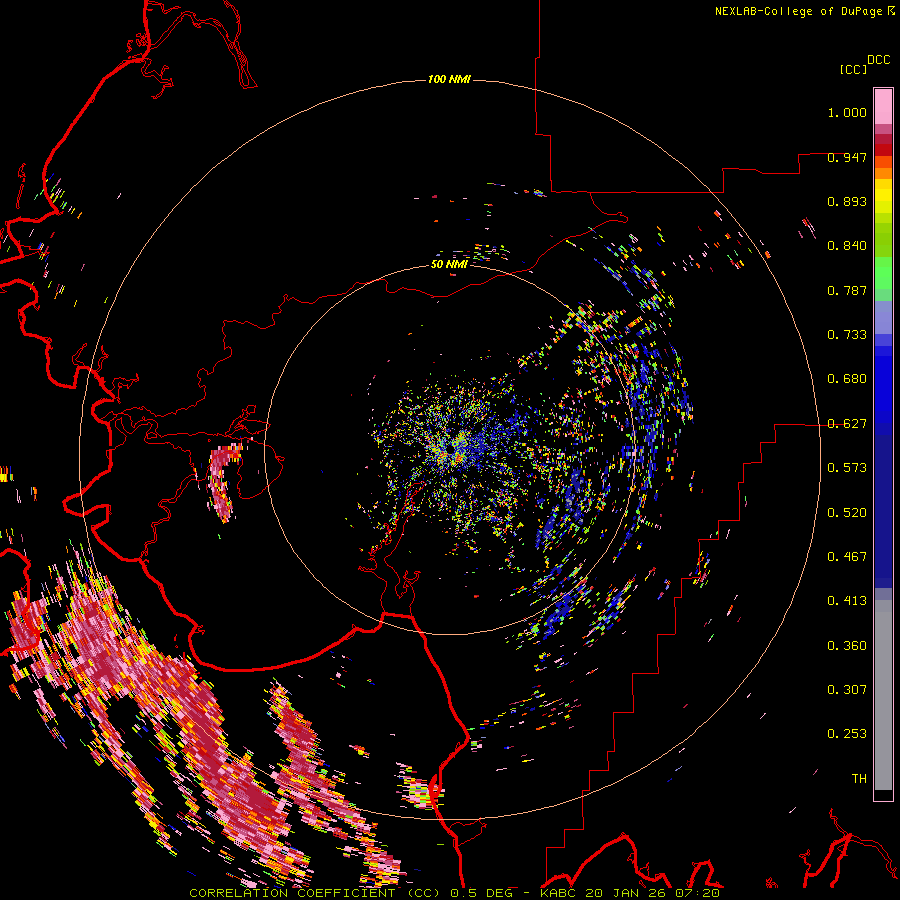Select the 0.360 scale value
The height and width of the screenshot is (900, 900).
point(847,646)
